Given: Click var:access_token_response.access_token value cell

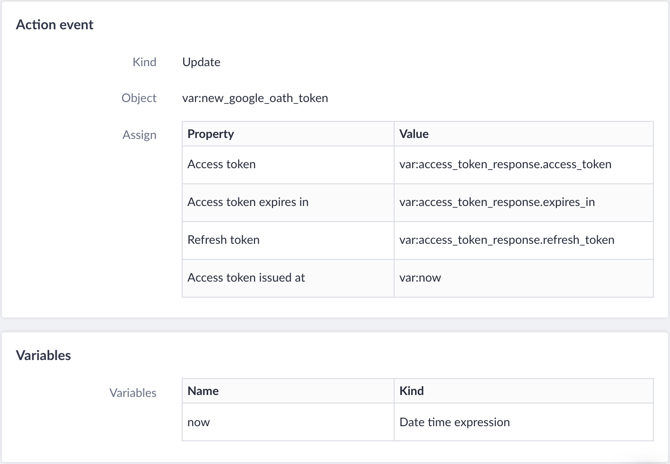Looking at the screenshot, I should tap(523, 164).
